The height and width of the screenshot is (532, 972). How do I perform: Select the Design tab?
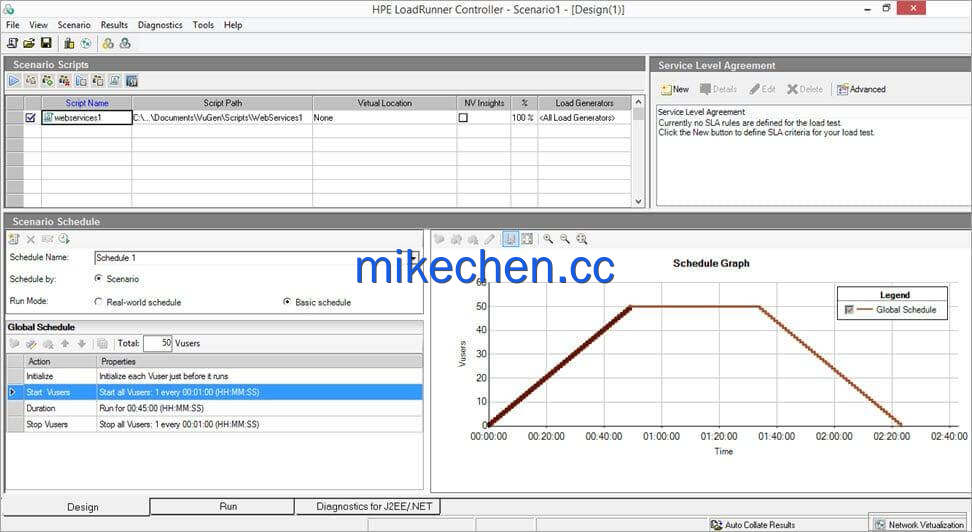point(76,507)
